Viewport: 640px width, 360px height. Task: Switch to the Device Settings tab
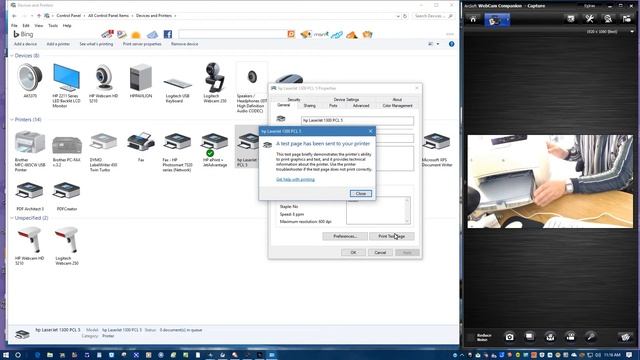point(346,100)
